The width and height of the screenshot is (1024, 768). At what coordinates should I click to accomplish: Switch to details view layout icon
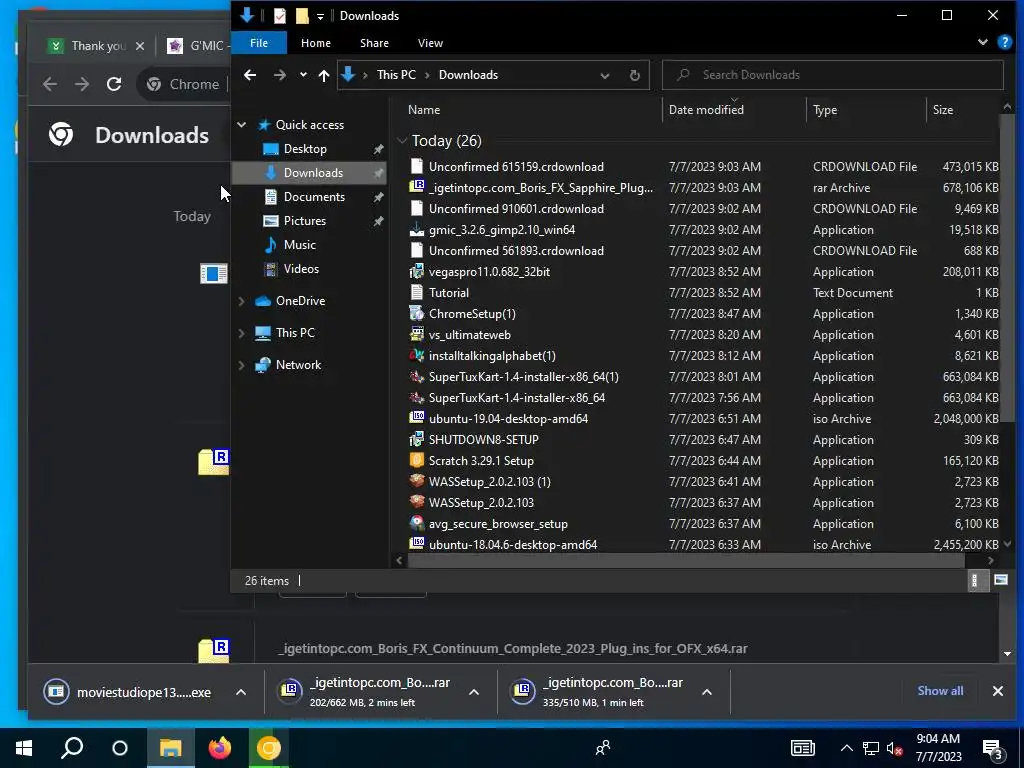974,580
